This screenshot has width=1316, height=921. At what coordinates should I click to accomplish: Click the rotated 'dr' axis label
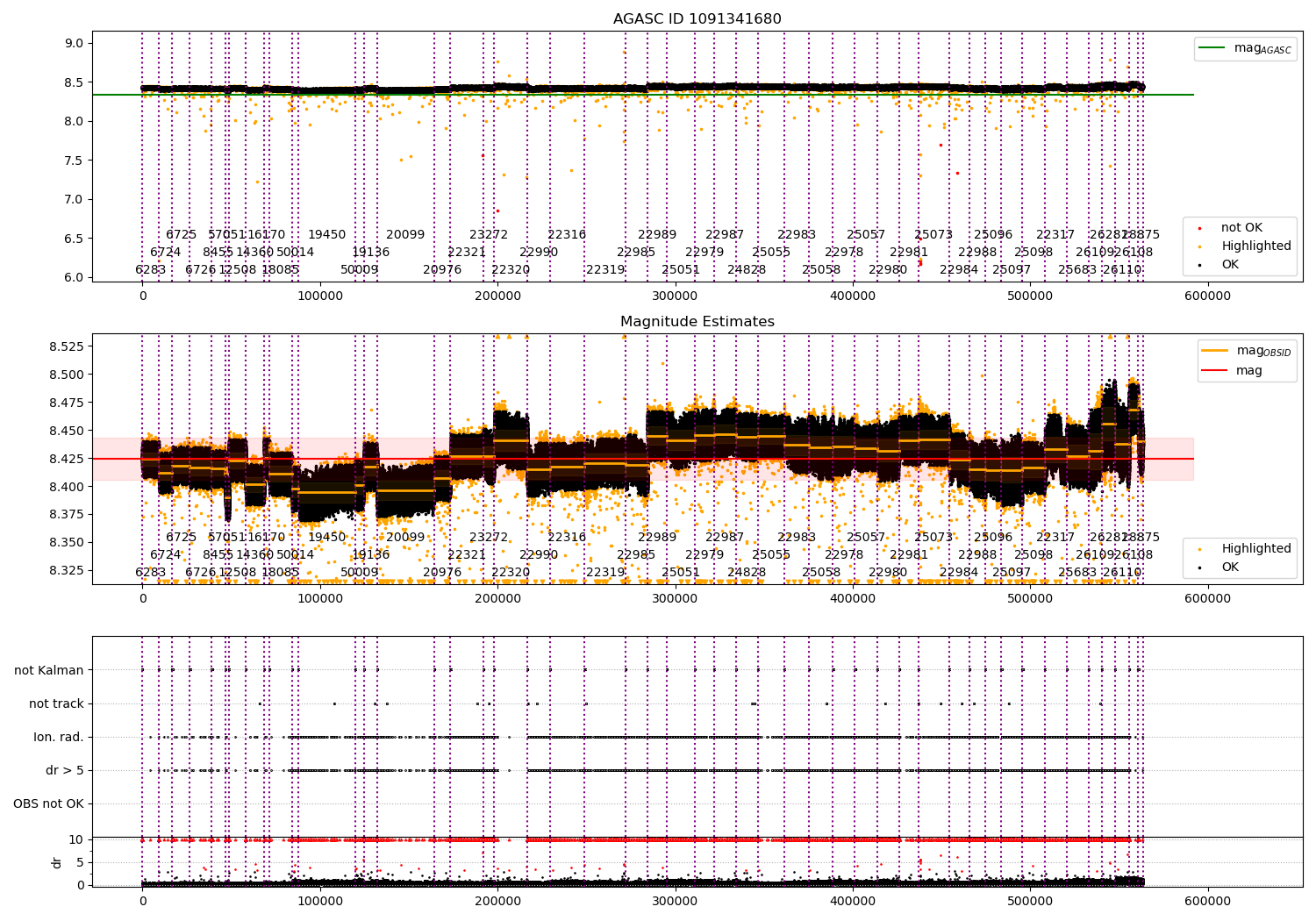point(57,862)
